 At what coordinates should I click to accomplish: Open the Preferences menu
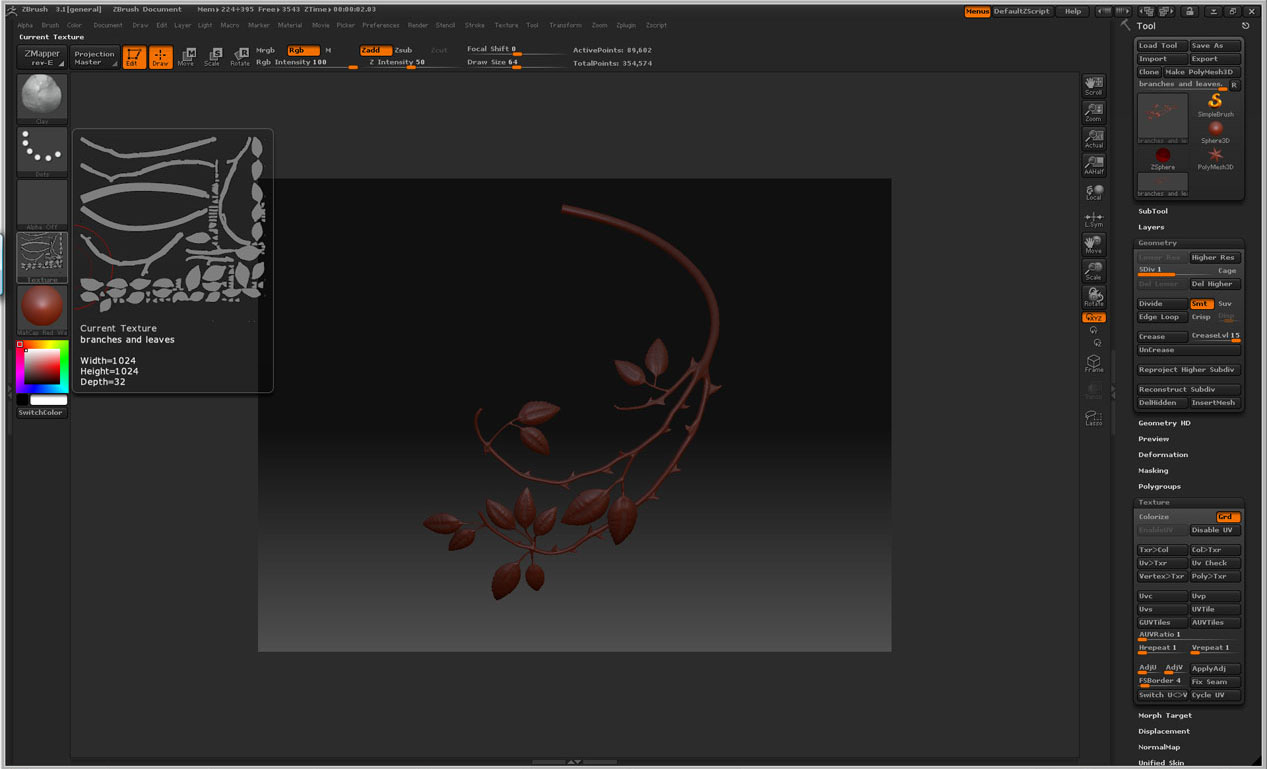381,25
